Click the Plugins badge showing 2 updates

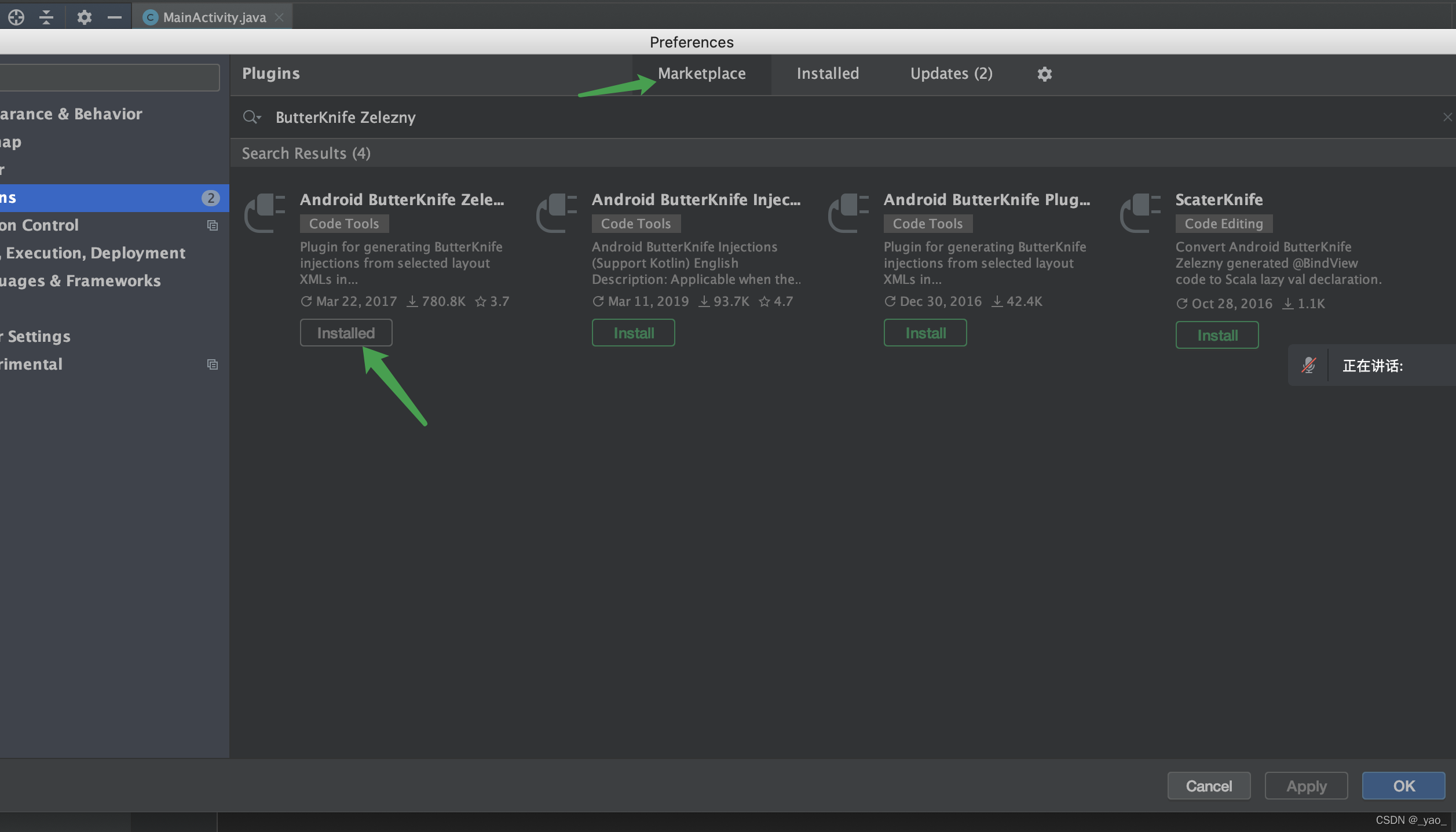pos(210,198)
